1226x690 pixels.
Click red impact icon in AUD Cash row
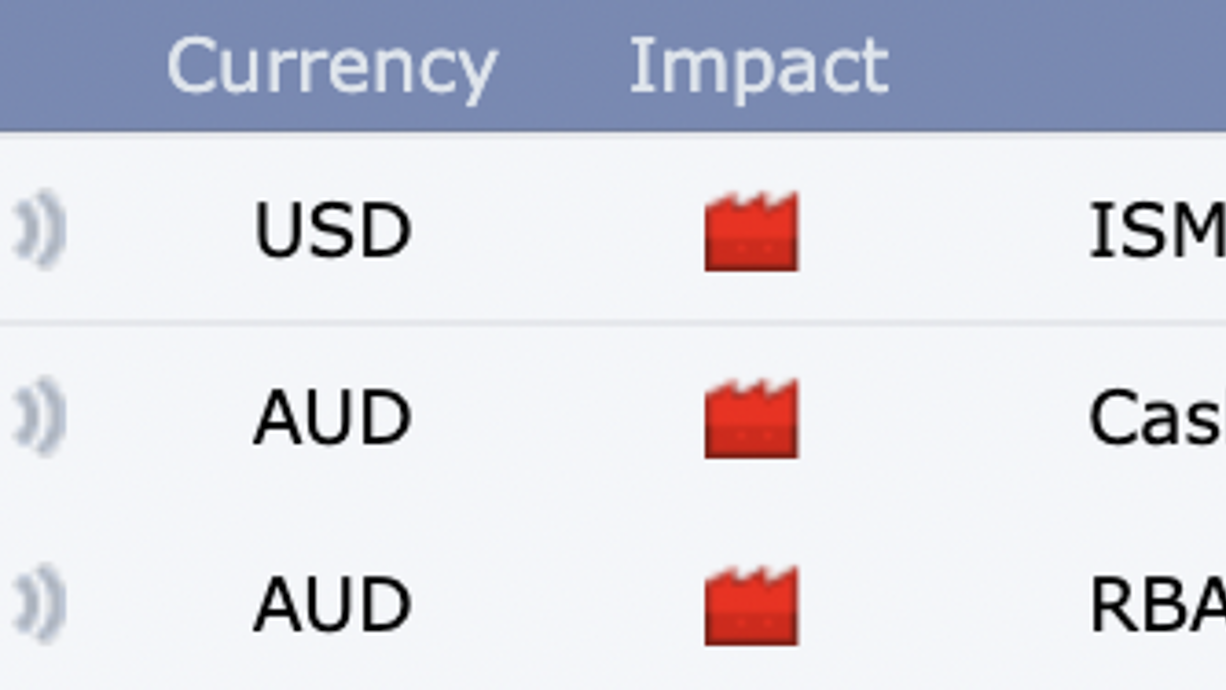(751, 418)
